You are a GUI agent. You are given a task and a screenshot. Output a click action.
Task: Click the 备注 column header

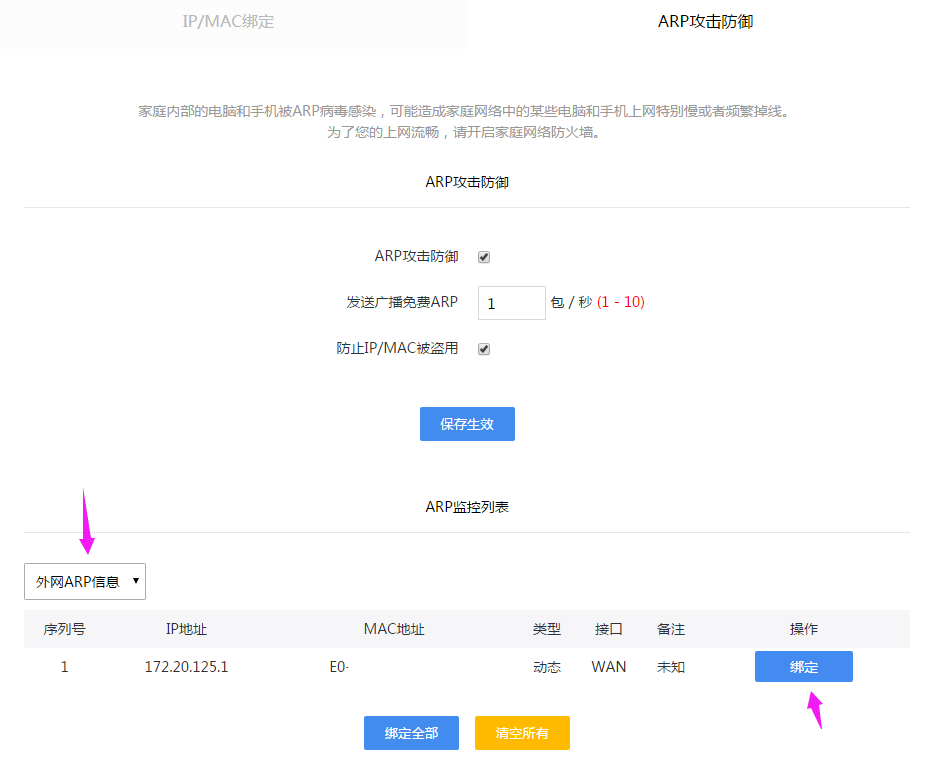pyautogui.click(x=671, y=629)
